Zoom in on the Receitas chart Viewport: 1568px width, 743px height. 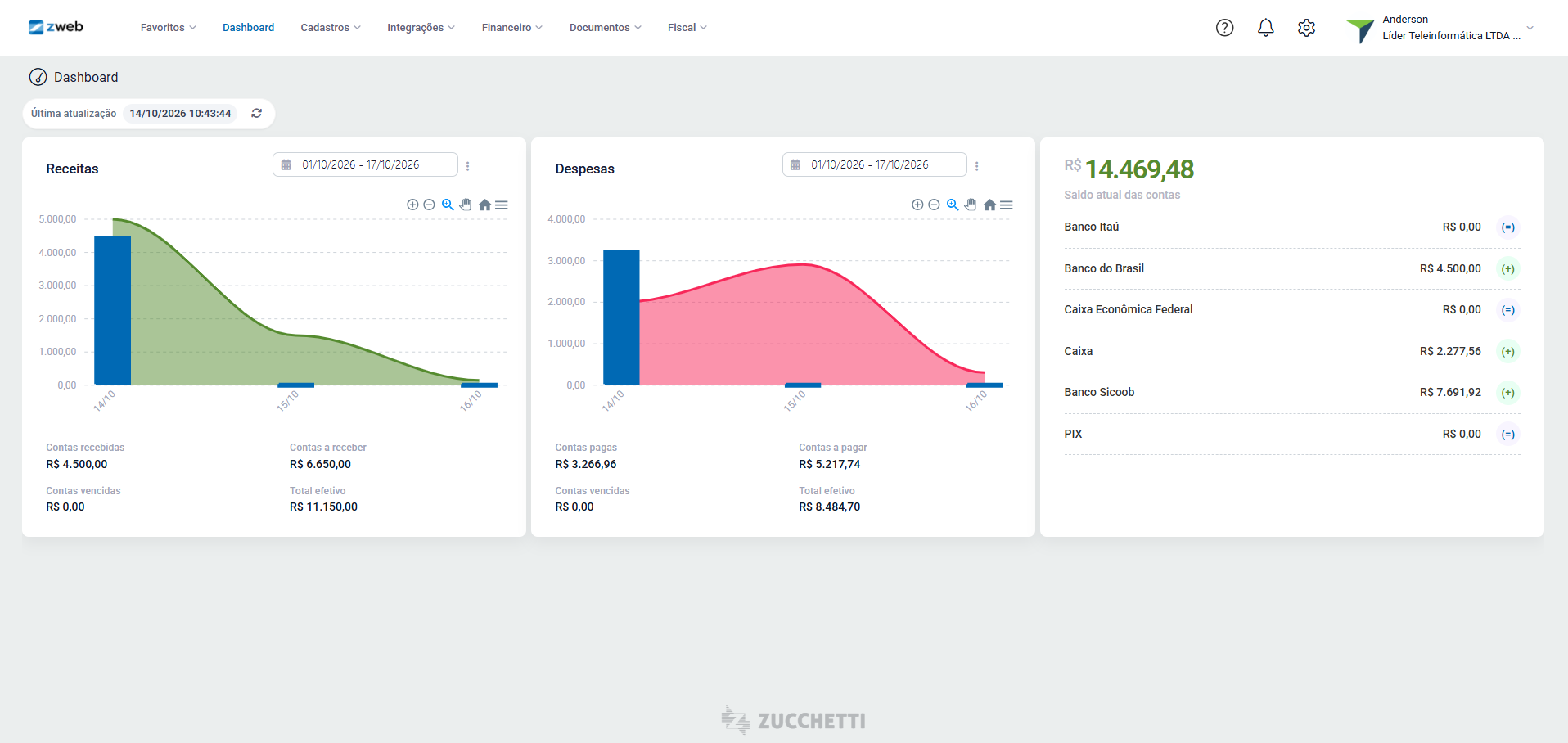tap(412, 205)
